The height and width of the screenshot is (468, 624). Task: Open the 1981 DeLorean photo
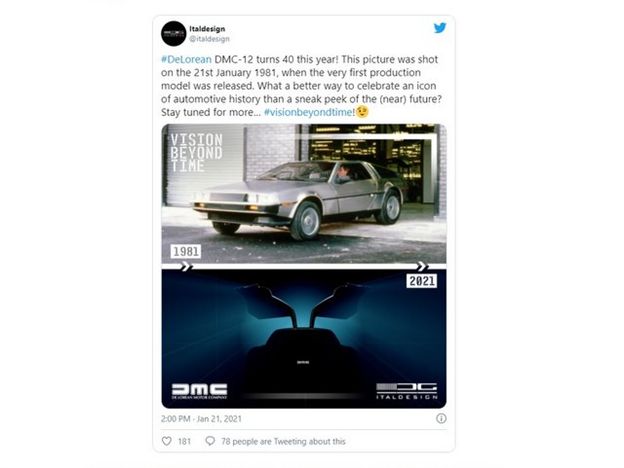point(304,194)
